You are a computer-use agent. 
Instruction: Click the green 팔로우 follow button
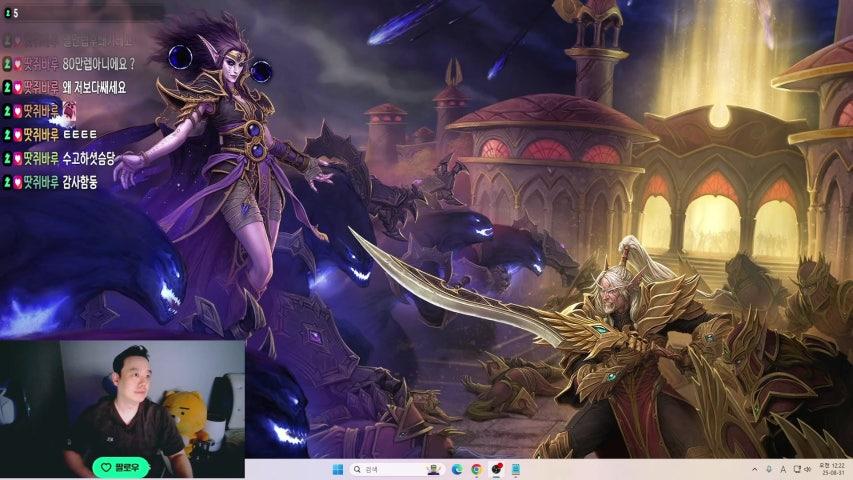point(121,467)
